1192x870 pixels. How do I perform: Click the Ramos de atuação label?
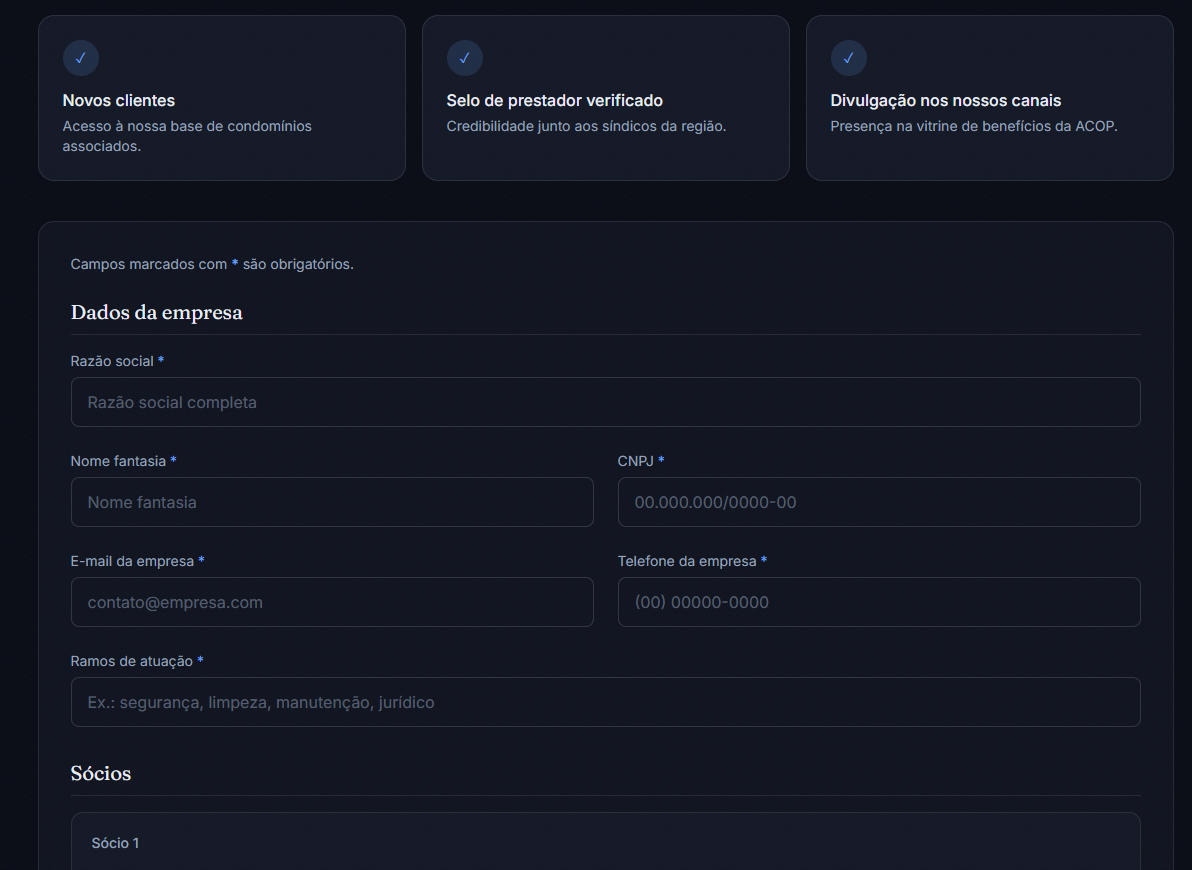[137, 661]
